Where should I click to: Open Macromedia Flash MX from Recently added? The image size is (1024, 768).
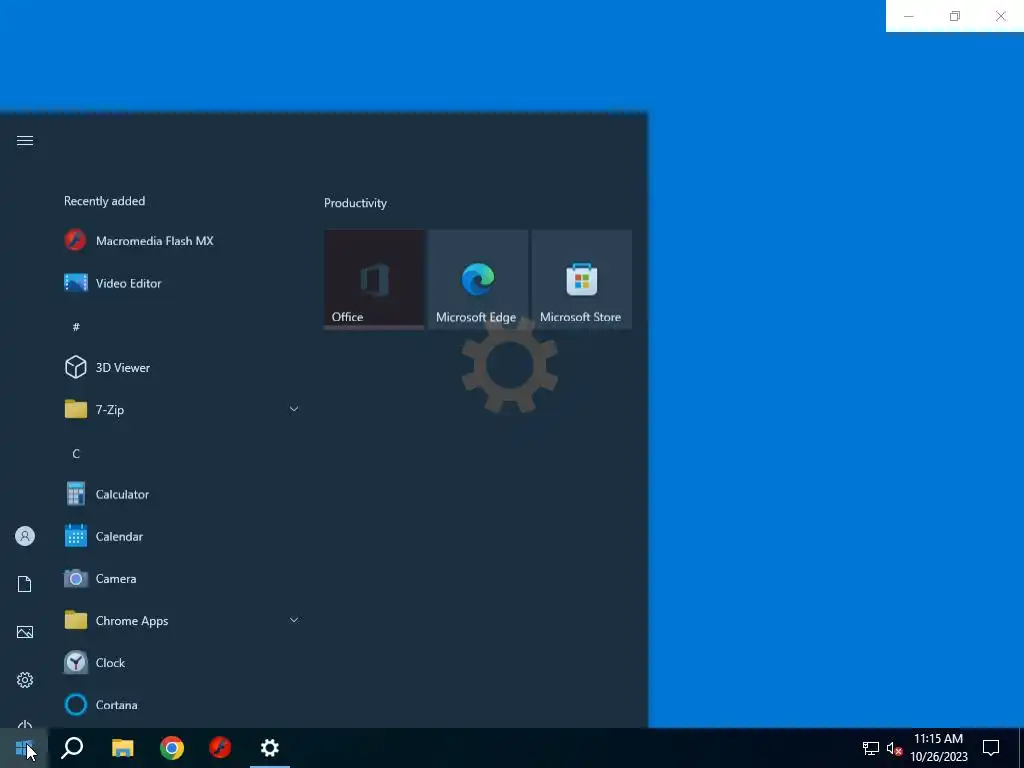pyautogui.click(x=182, y=241)
